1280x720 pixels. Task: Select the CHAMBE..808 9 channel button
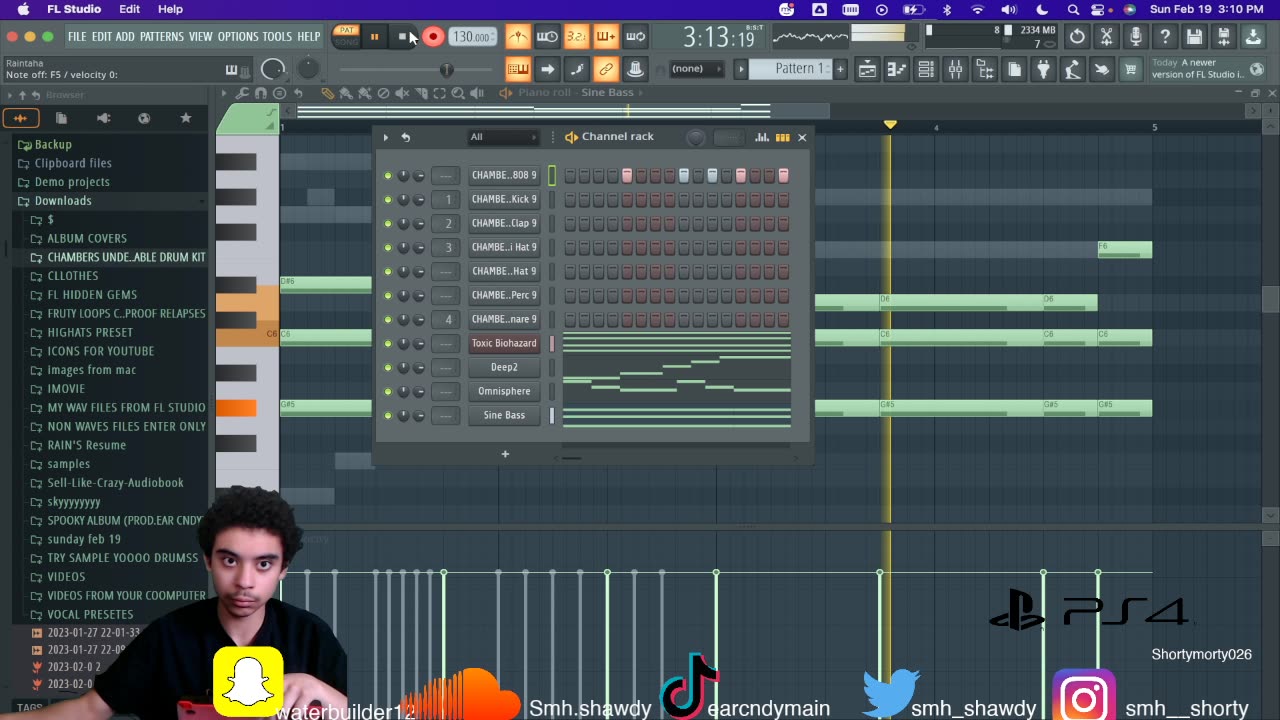pos(504,175)
